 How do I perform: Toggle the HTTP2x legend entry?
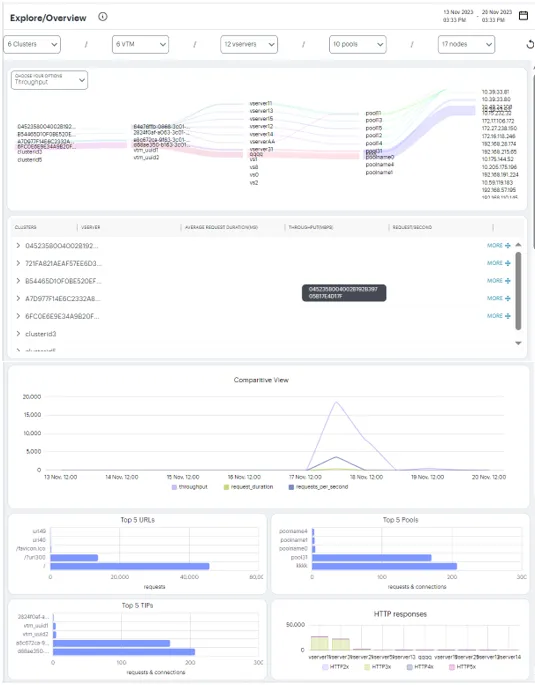tap(335, 667)
